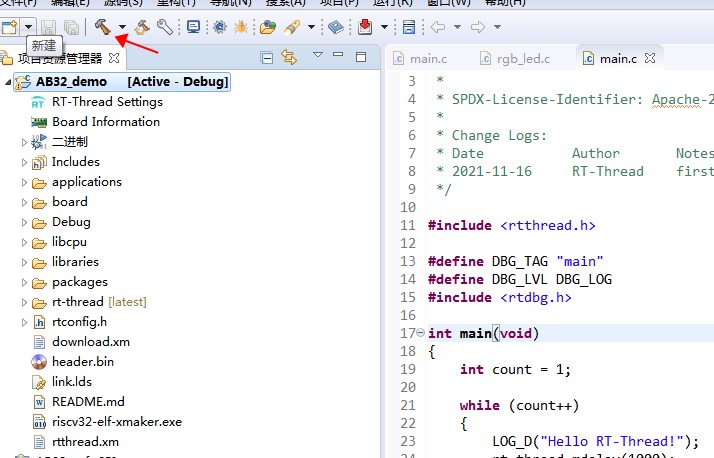Expand the Includes node

[24, 163]
